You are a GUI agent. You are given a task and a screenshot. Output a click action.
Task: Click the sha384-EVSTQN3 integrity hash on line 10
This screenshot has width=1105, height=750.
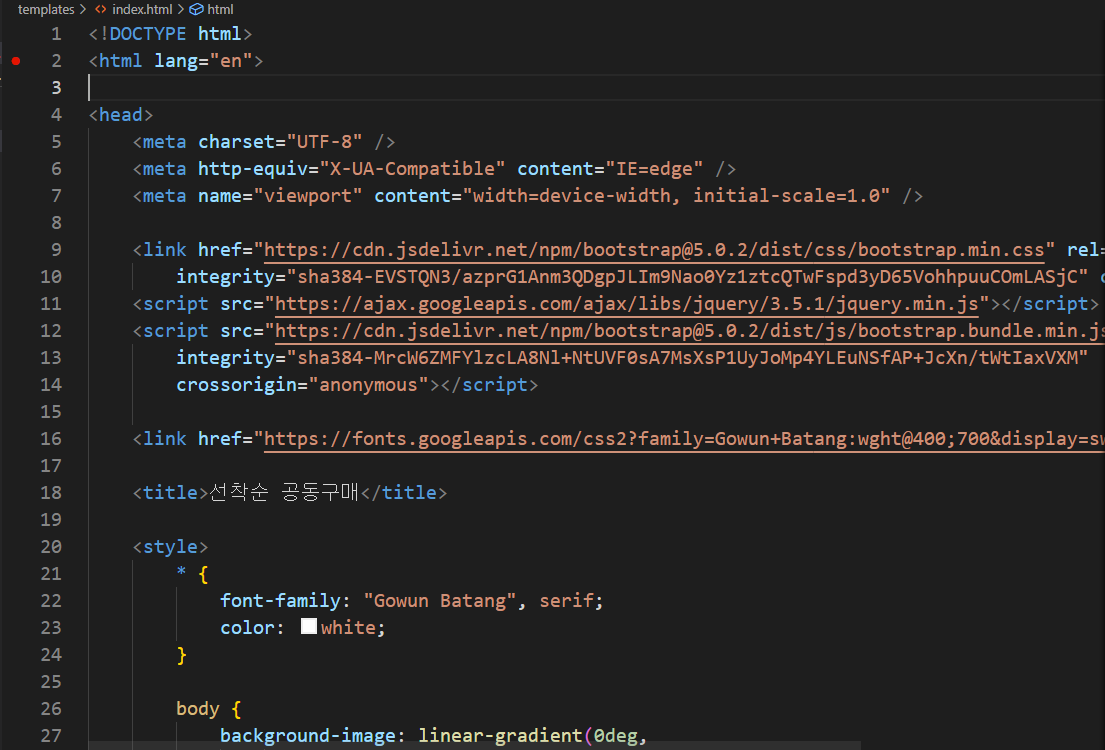click(x=687, y=277)
